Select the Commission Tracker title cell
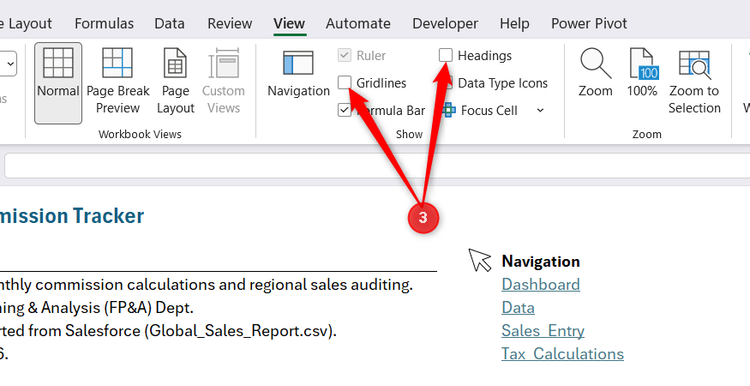 [x=72, y=216]
